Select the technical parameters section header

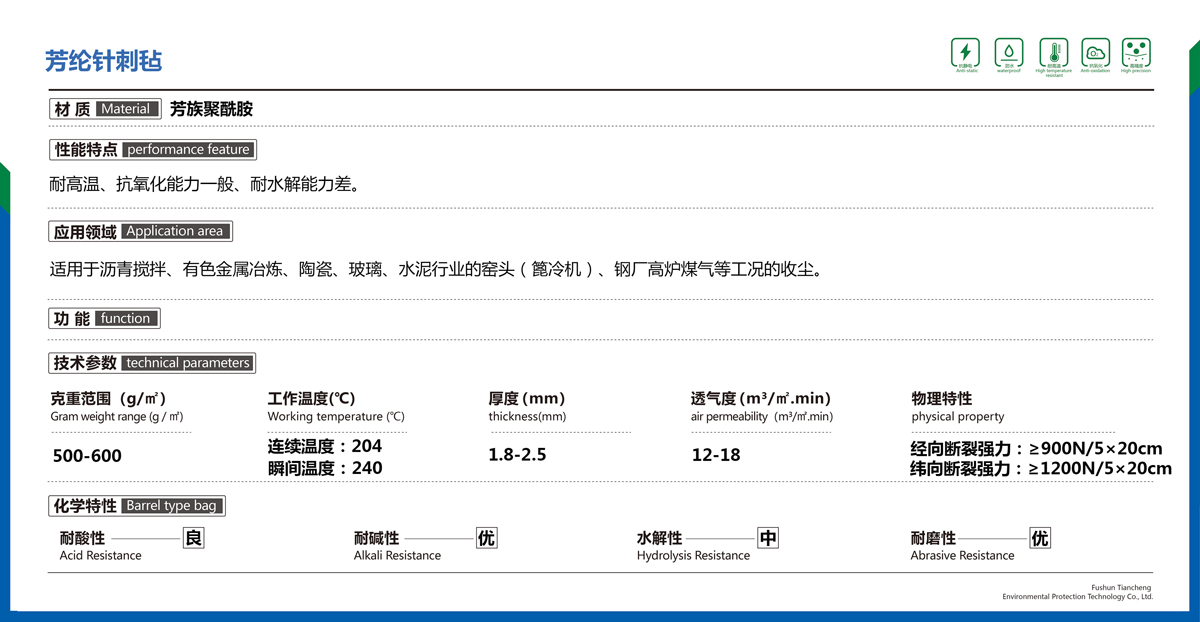coord(152,363)
